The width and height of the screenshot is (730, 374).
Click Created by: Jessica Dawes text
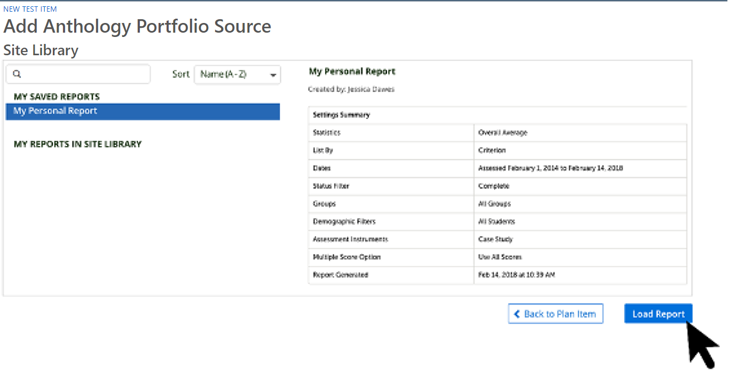tap(351, 89)
